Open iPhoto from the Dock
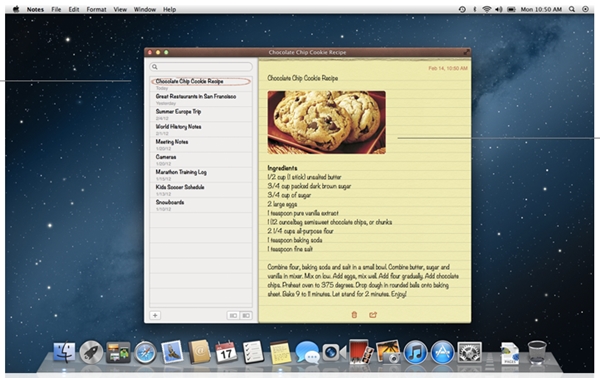This screenshot has width=600, height=378. [388, 352]
